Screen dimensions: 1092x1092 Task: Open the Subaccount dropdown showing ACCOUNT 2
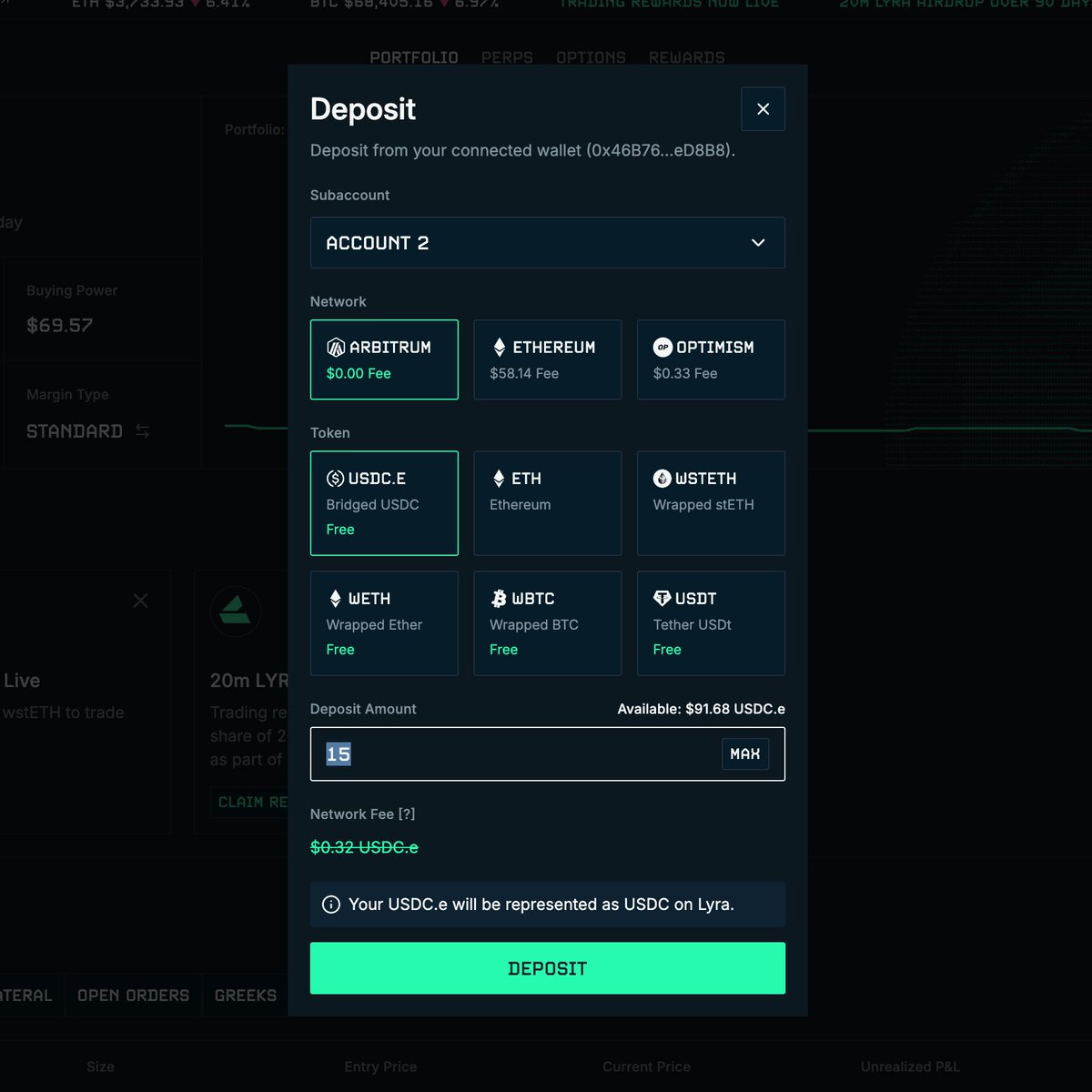[547, 243]
